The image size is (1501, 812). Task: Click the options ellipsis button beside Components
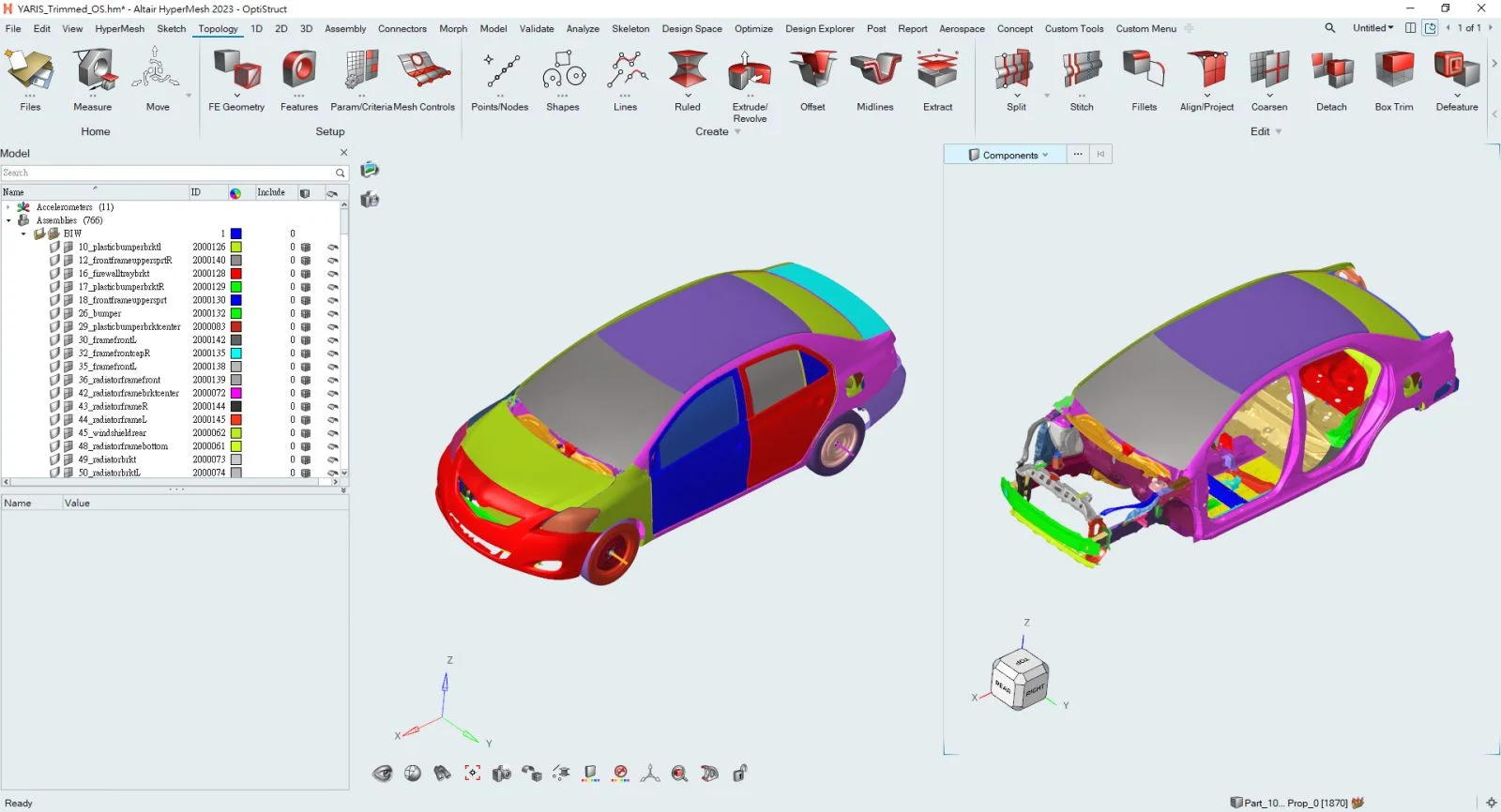click(x=1078, y=155)
